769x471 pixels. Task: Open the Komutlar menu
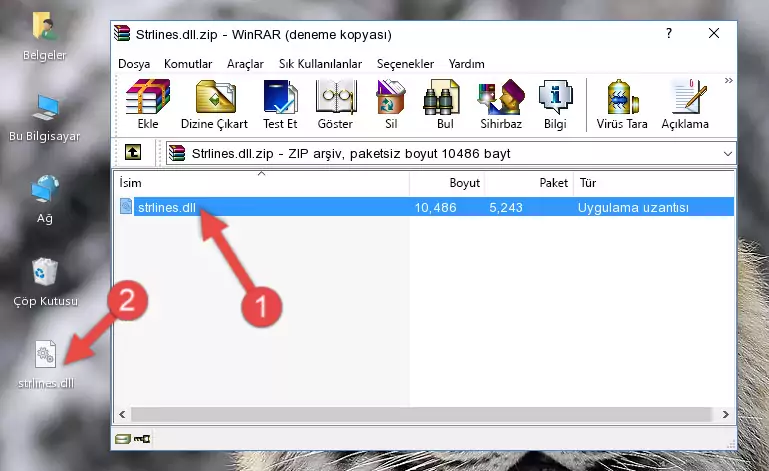click(x=188, y=64)
